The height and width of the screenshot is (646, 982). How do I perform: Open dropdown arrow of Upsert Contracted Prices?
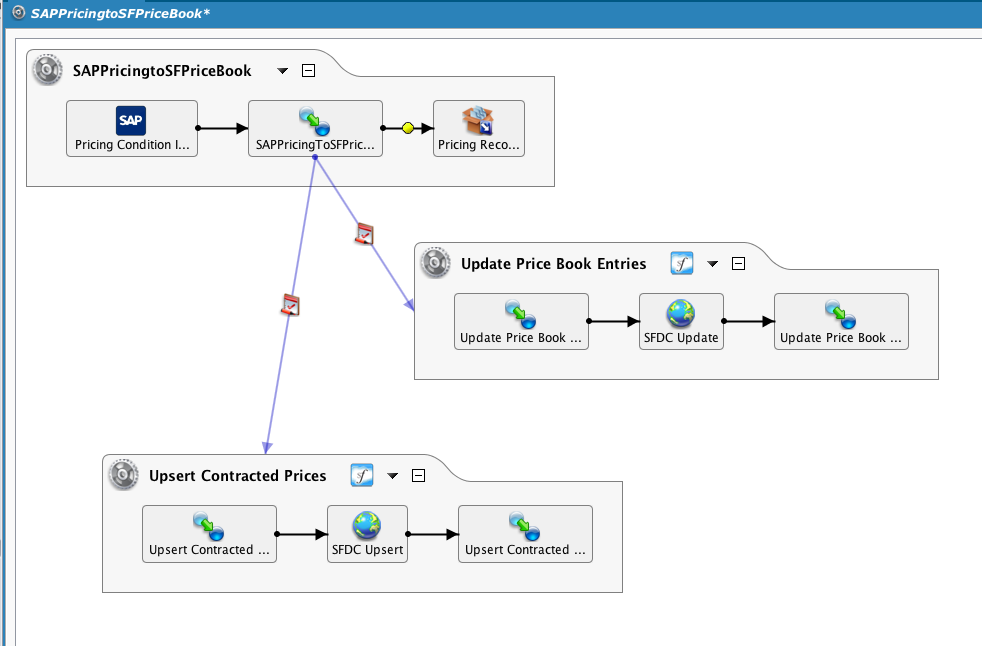(x=393, y=476)
